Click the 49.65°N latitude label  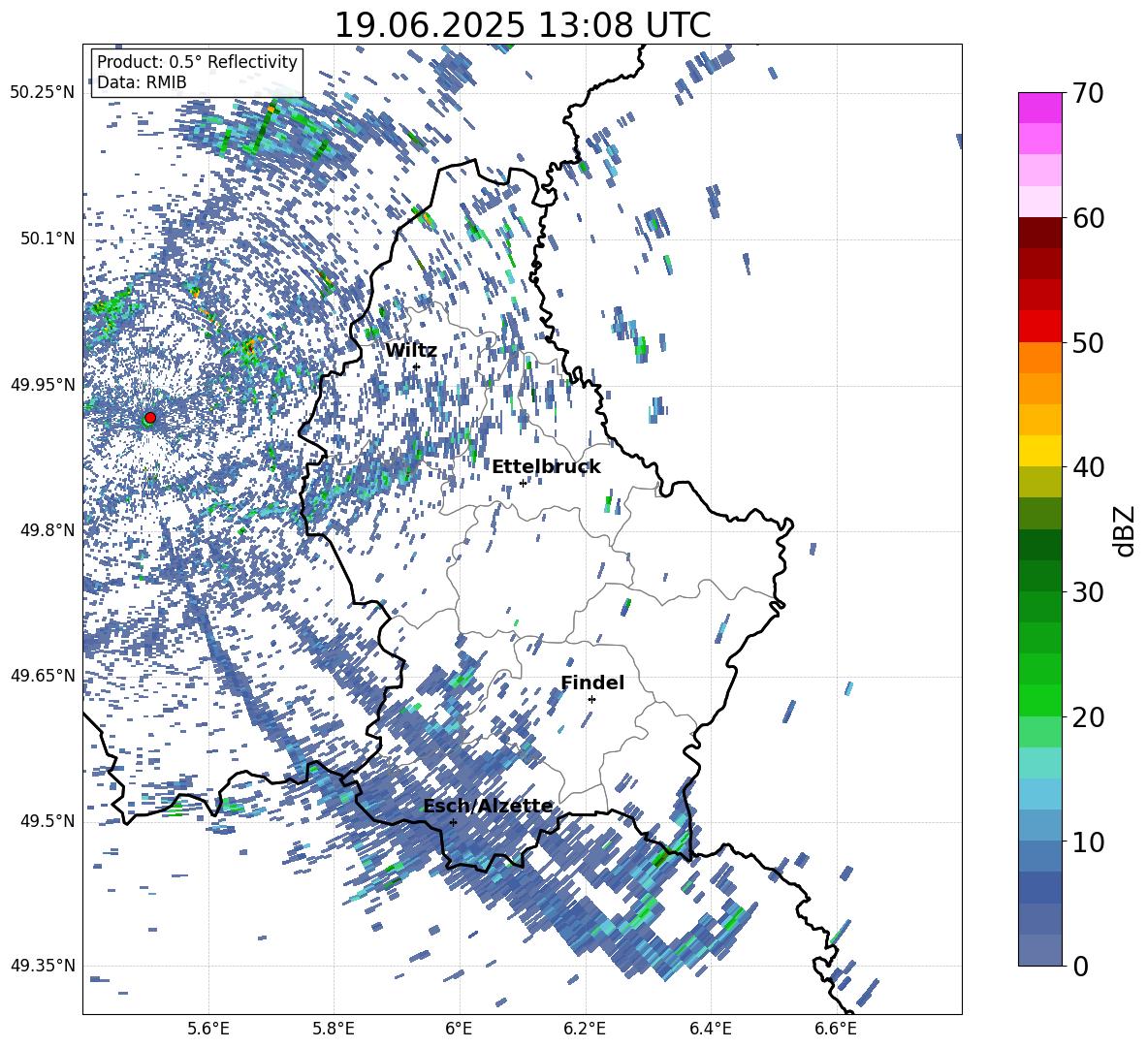pos(43,675)
